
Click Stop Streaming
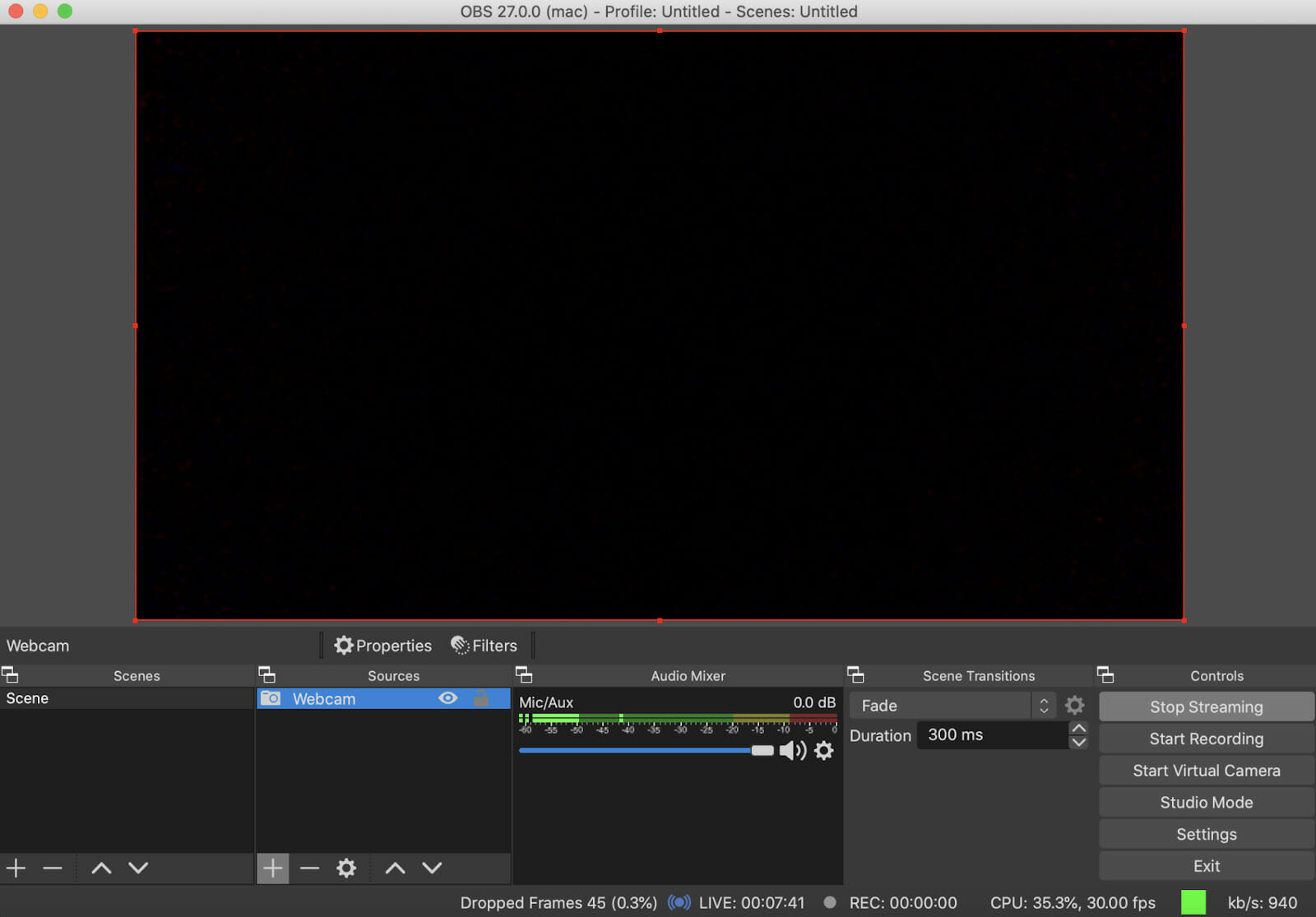point(1206,706)
